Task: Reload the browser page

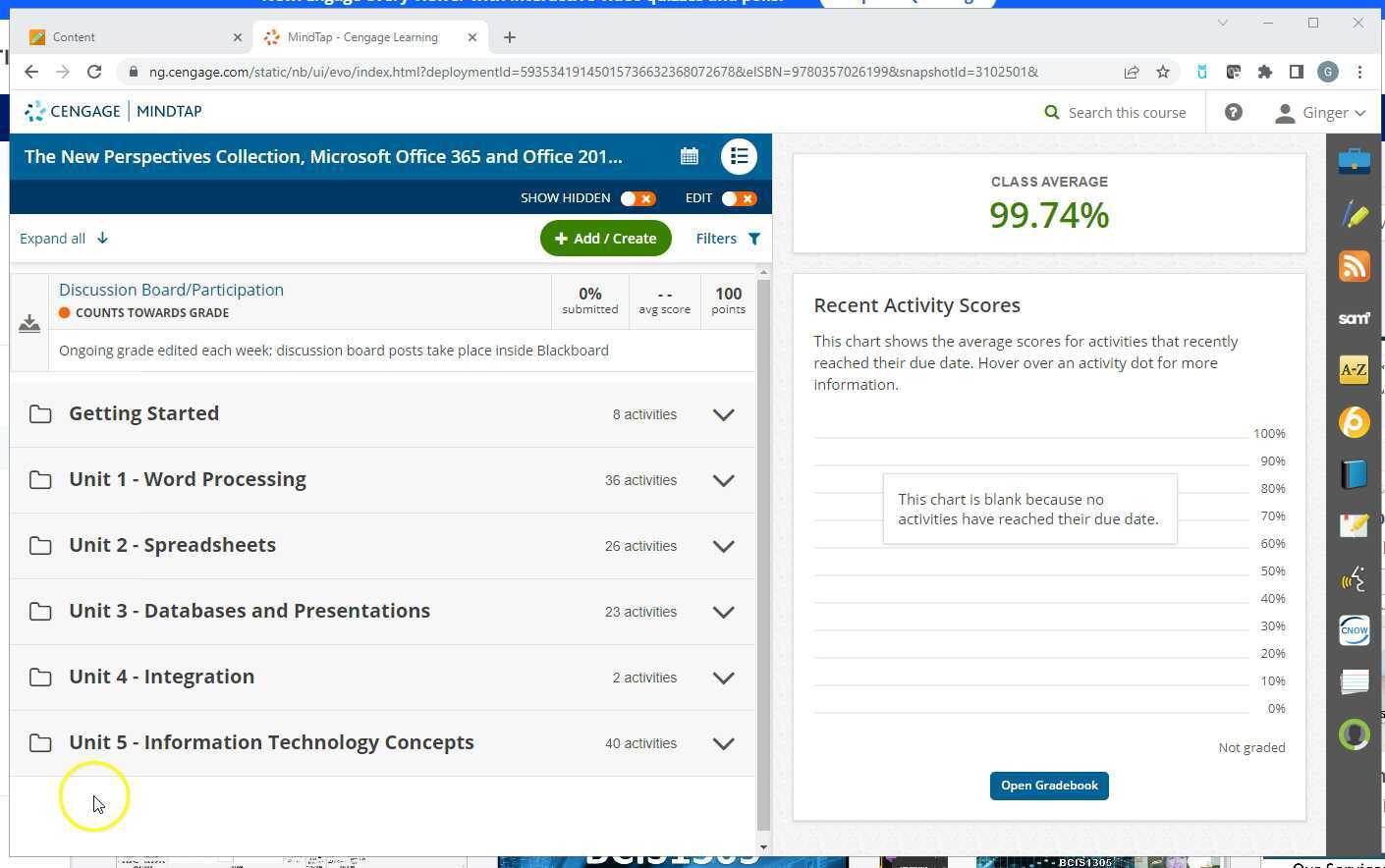Action: [x=94, y=72]
